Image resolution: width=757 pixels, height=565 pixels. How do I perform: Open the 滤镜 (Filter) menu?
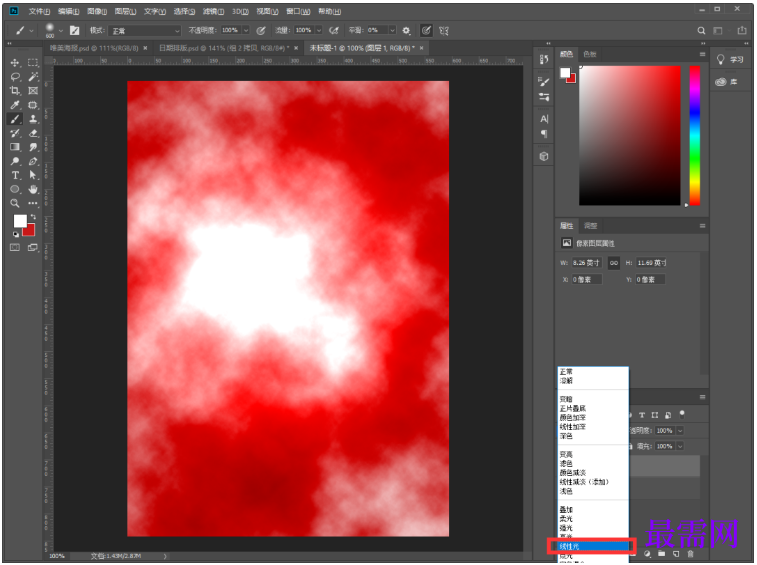click(213, 11)
